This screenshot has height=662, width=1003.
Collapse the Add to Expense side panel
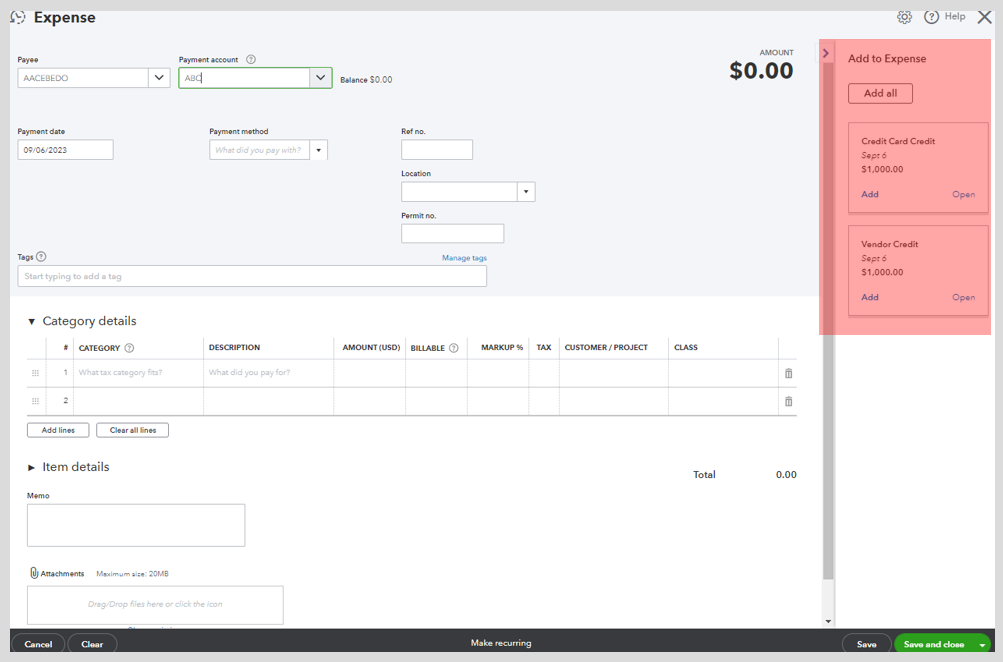pyautogui.click(x=825, y=53)
